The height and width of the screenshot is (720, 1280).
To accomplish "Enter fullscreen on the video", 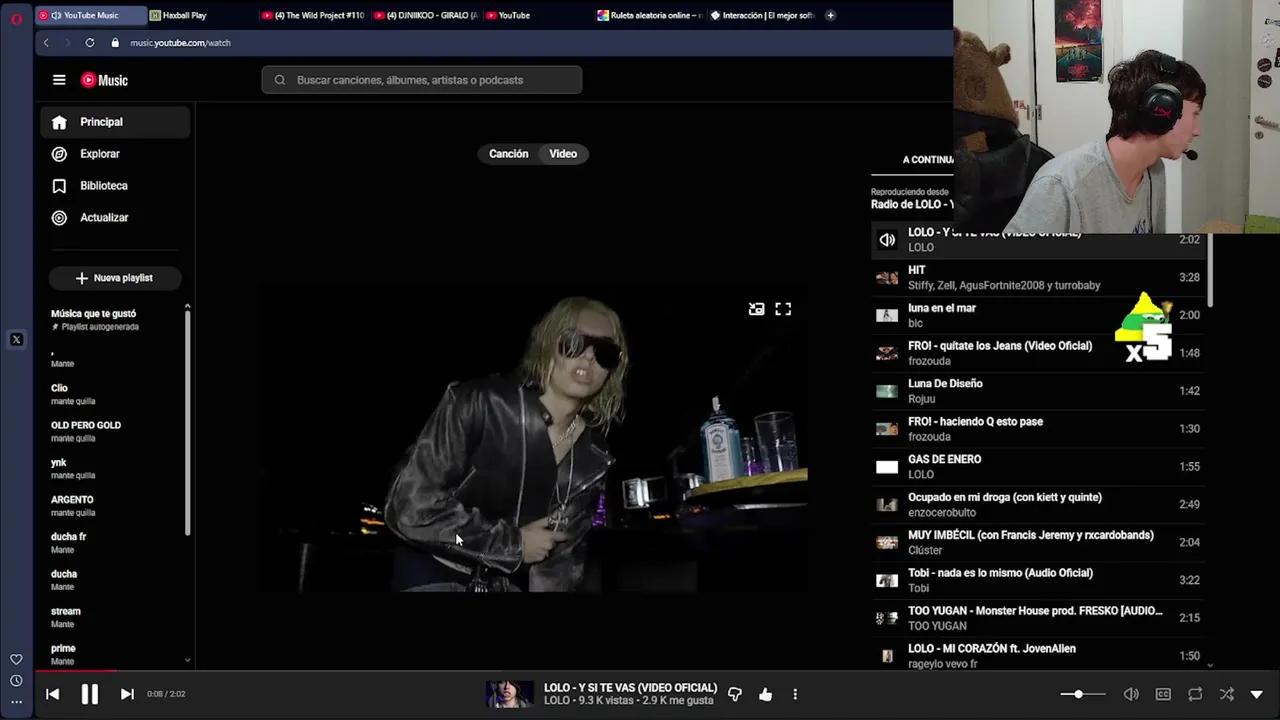I will [x=783, y=310].
